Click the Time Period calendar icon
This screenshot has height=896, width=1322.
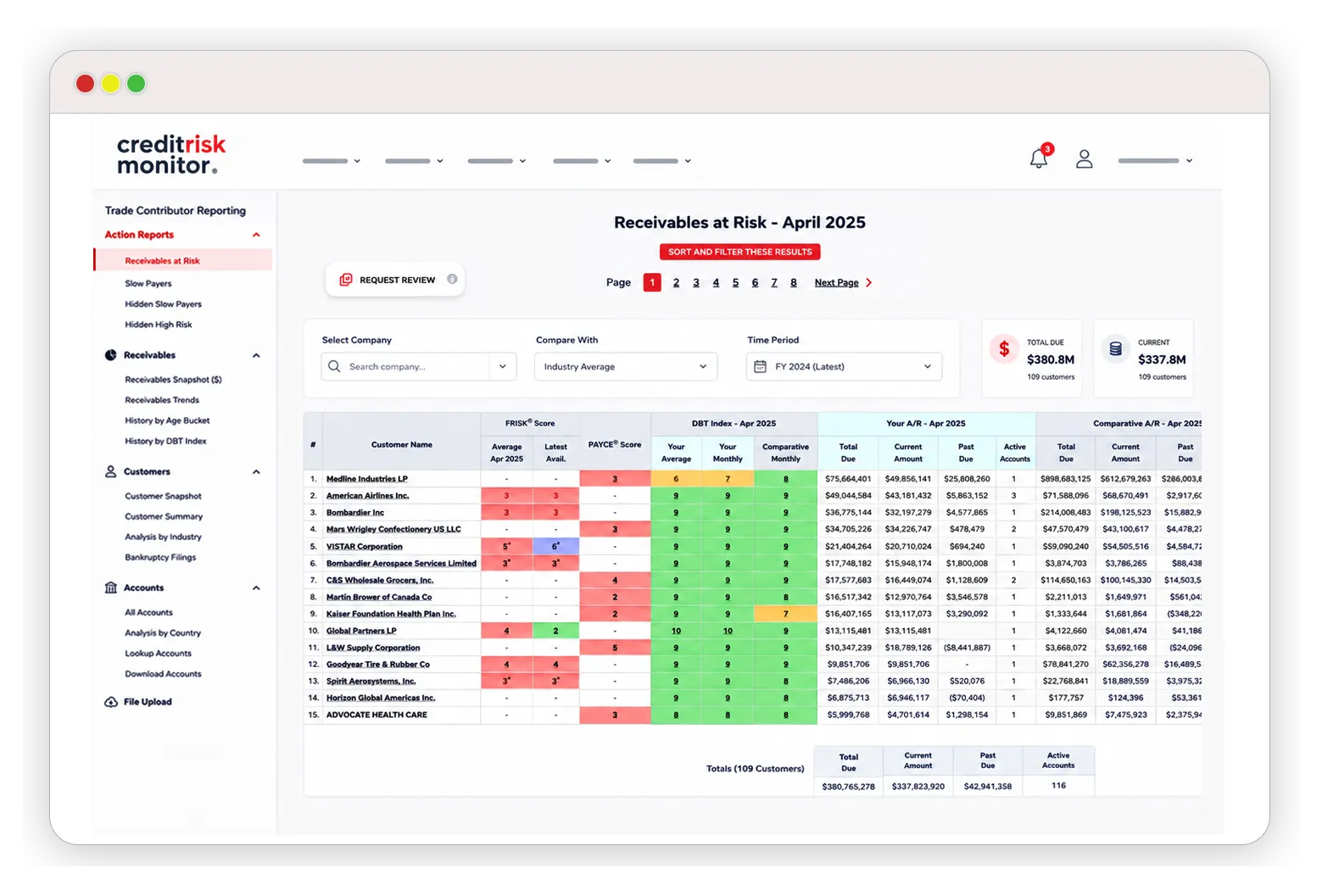coord(760,366)
